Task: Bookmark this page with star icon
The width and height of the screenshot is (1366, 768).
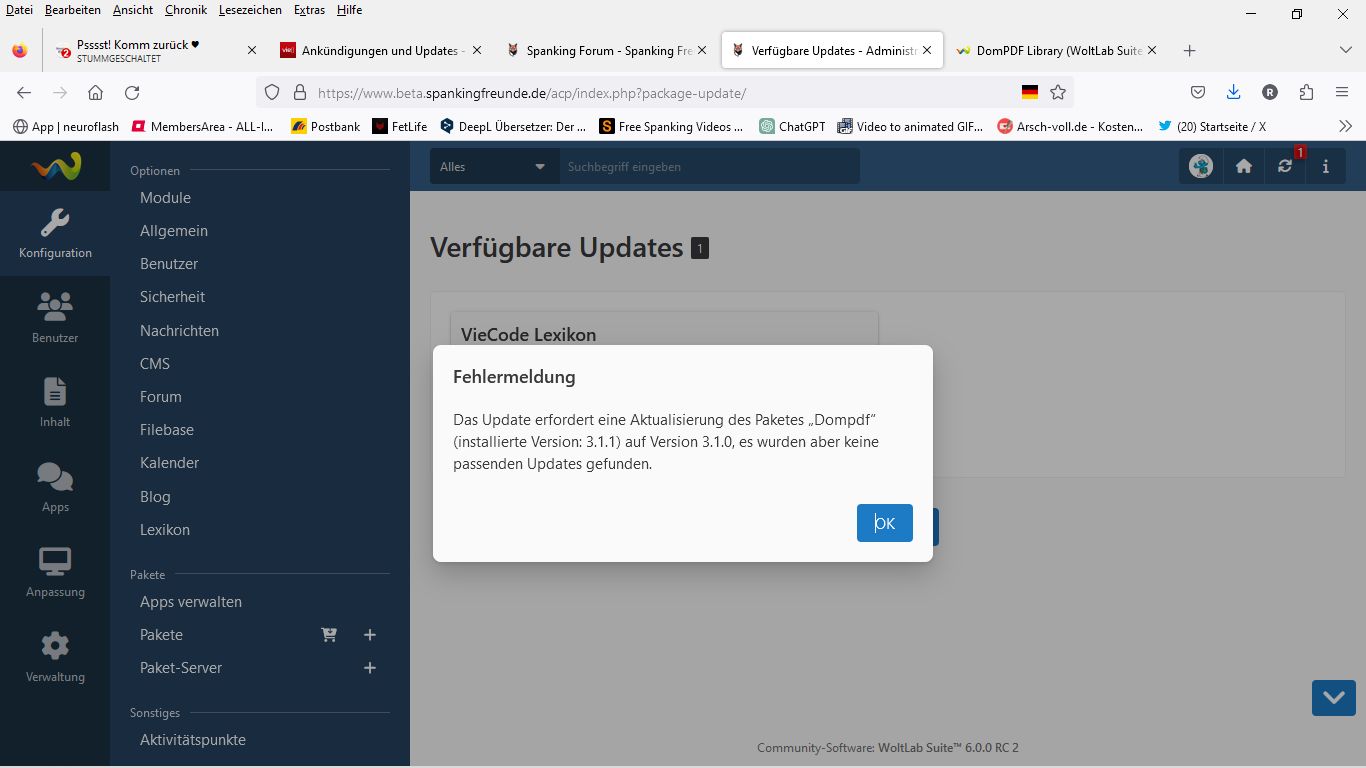Action: click(x=1058, y=93)
